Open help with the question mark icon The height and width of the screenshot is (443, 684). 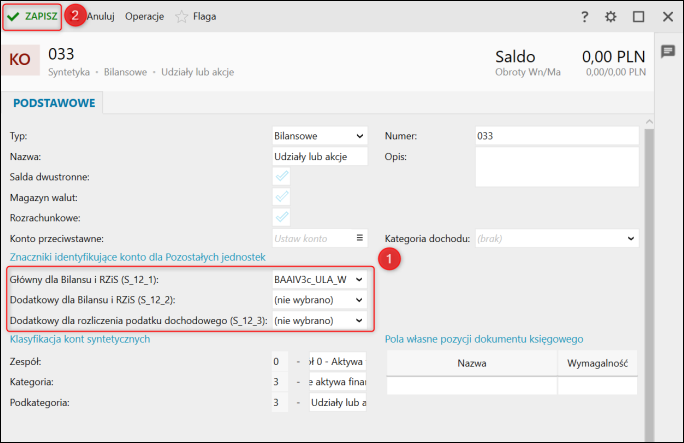click(x=585, y=17)
